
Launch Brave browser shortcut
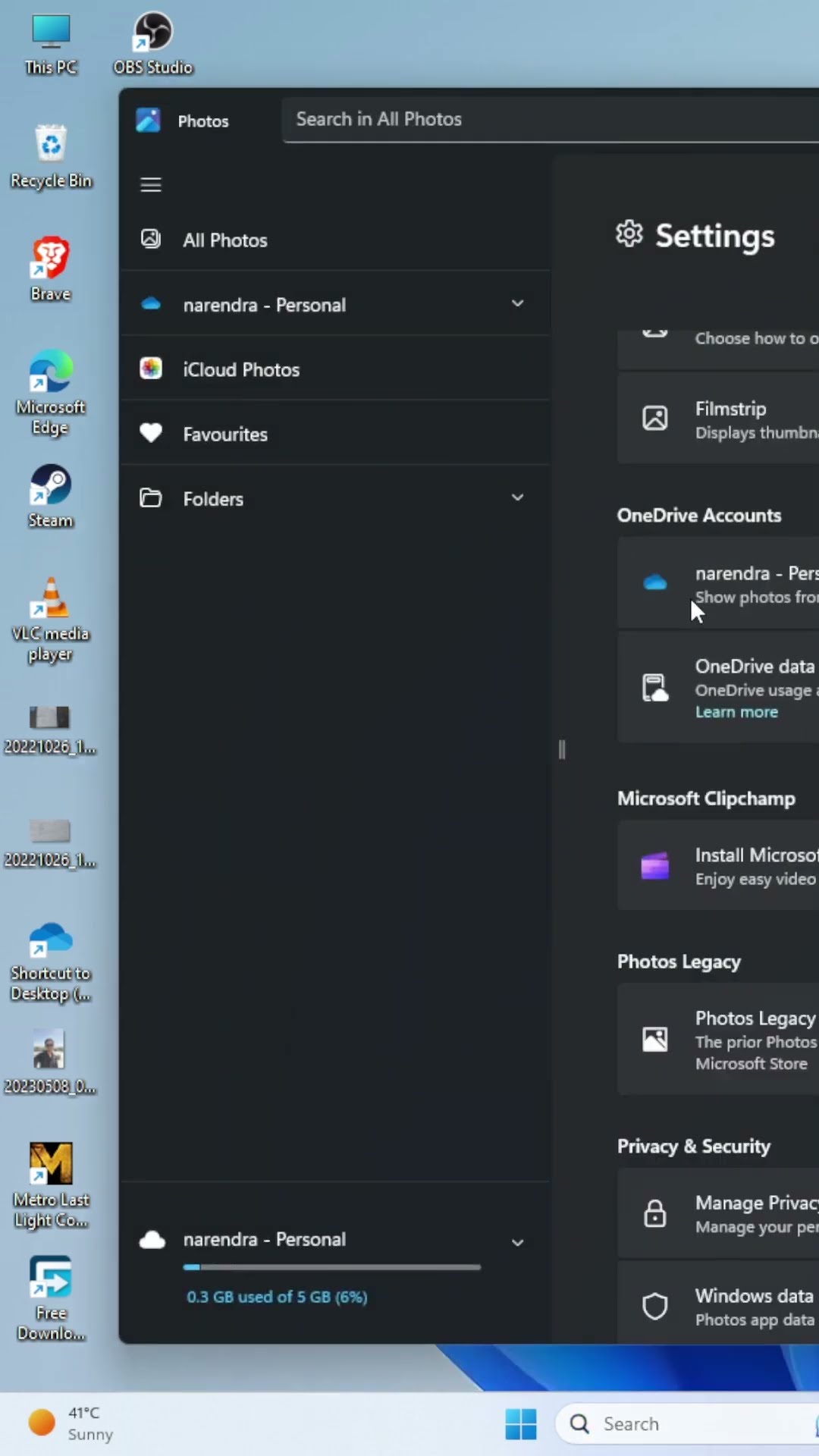tap(51, 270)
